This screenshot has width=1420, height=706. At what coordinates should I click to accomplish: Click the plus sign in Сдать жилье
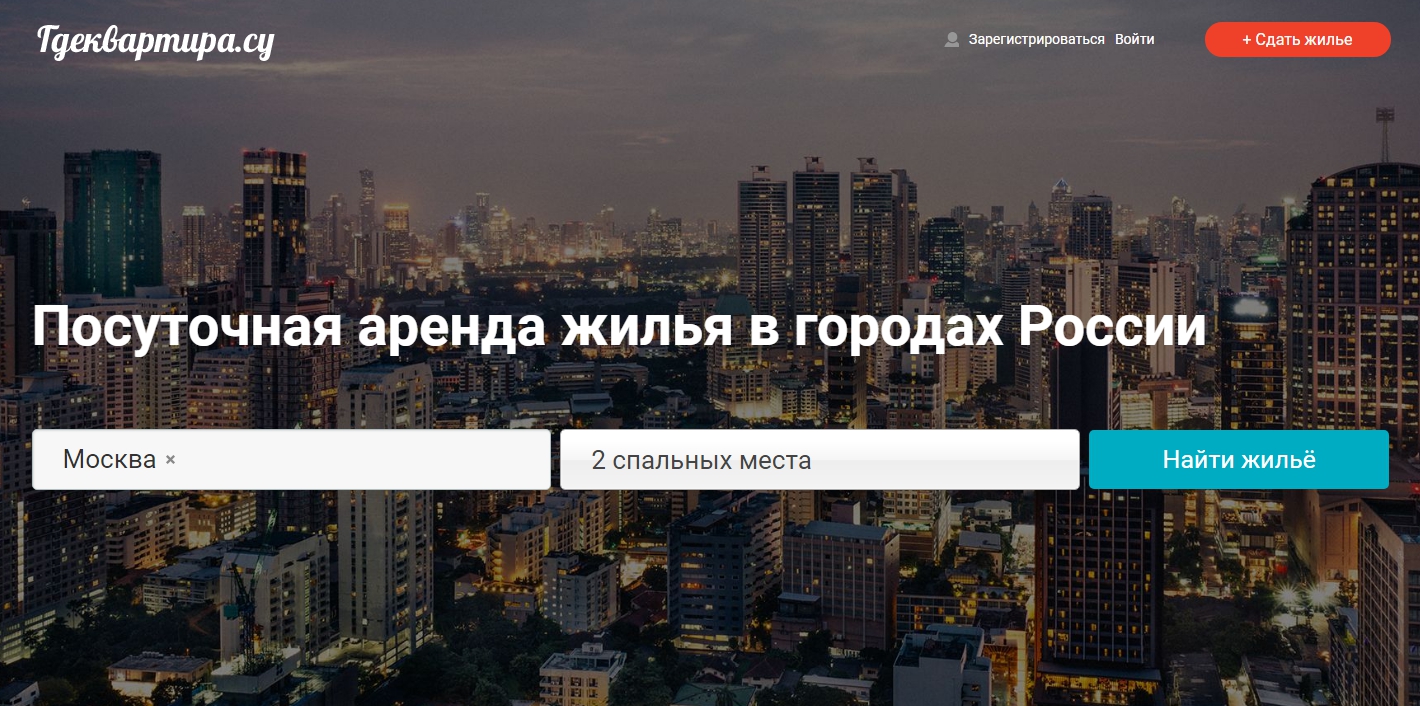[x=1247, y=40]
